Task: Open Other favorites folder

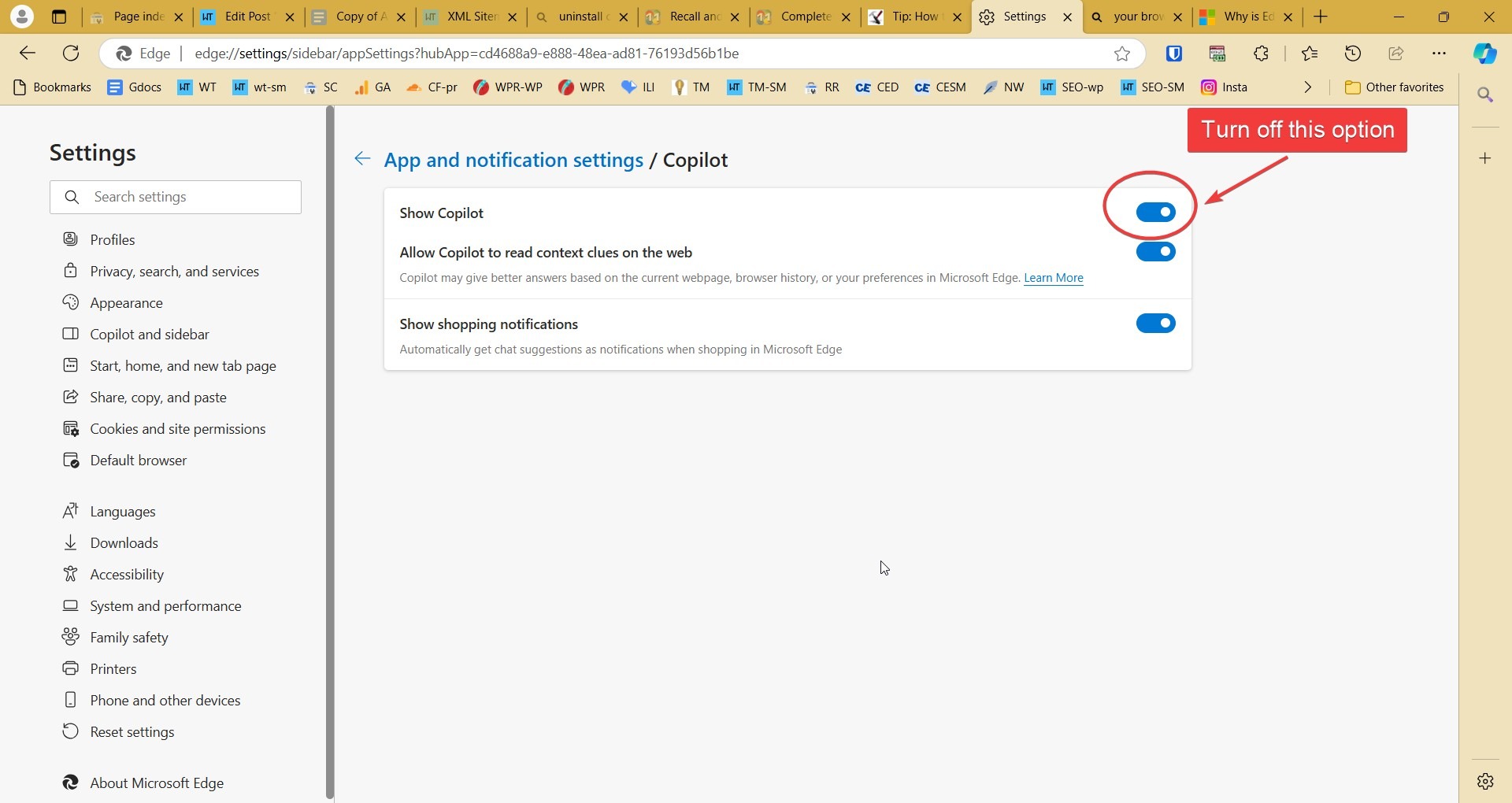Action: click(x=1395, y=87)
